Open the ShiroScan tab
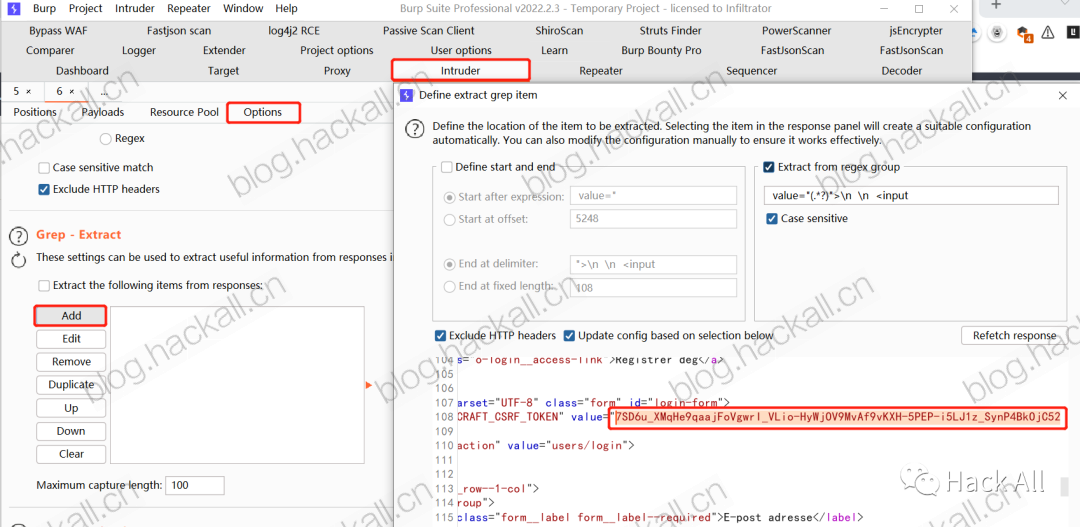 (x=559, y=31)
